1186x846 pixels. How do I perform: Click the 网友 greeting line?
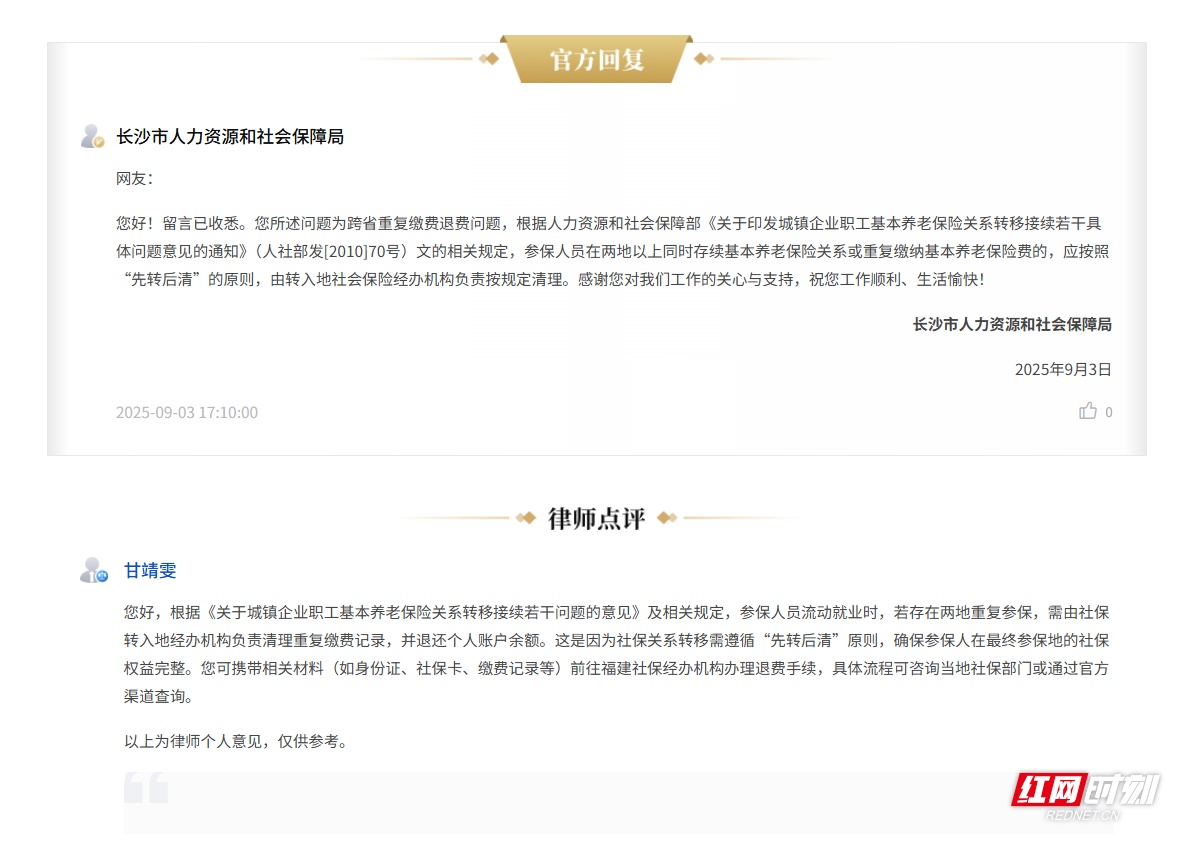(x=135, y=179)
